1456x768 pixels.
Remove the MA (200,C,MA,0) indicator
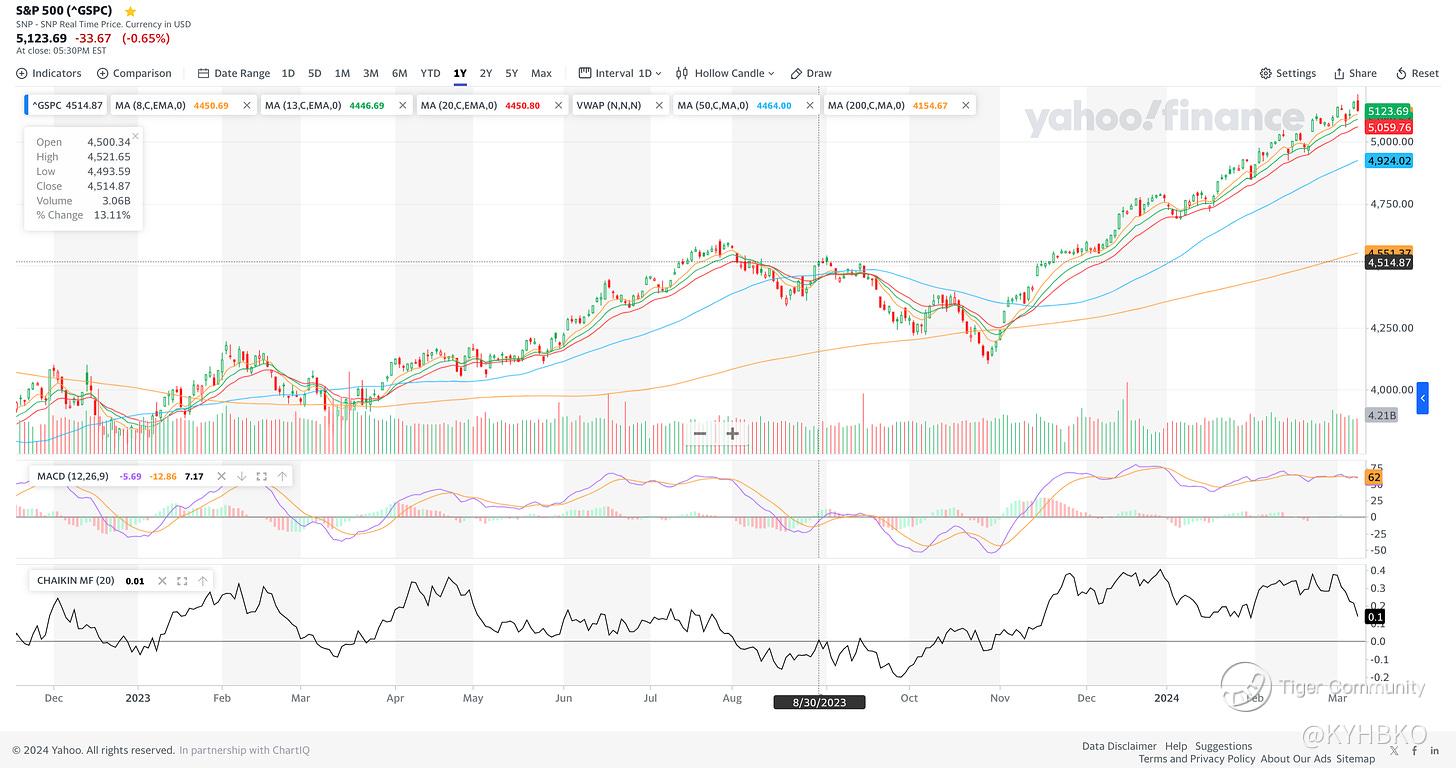click(x=966, y=105)
